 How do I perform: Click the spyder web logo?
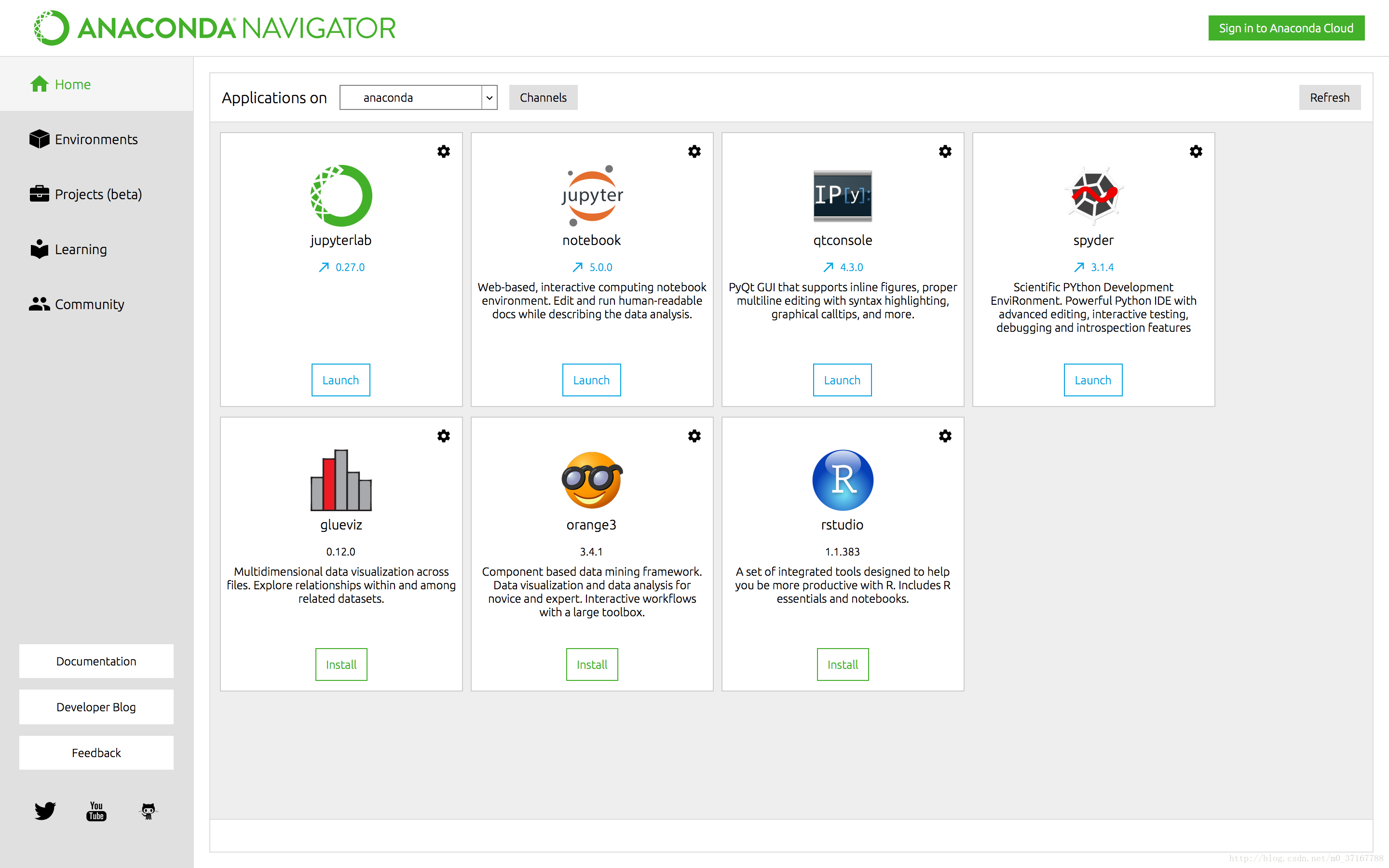(1093, 195)
